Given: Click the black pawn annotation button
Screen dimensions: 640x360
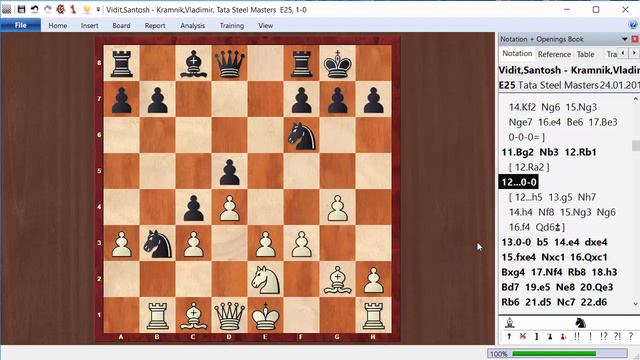Looking at the screenshot, I should (550, 336).
